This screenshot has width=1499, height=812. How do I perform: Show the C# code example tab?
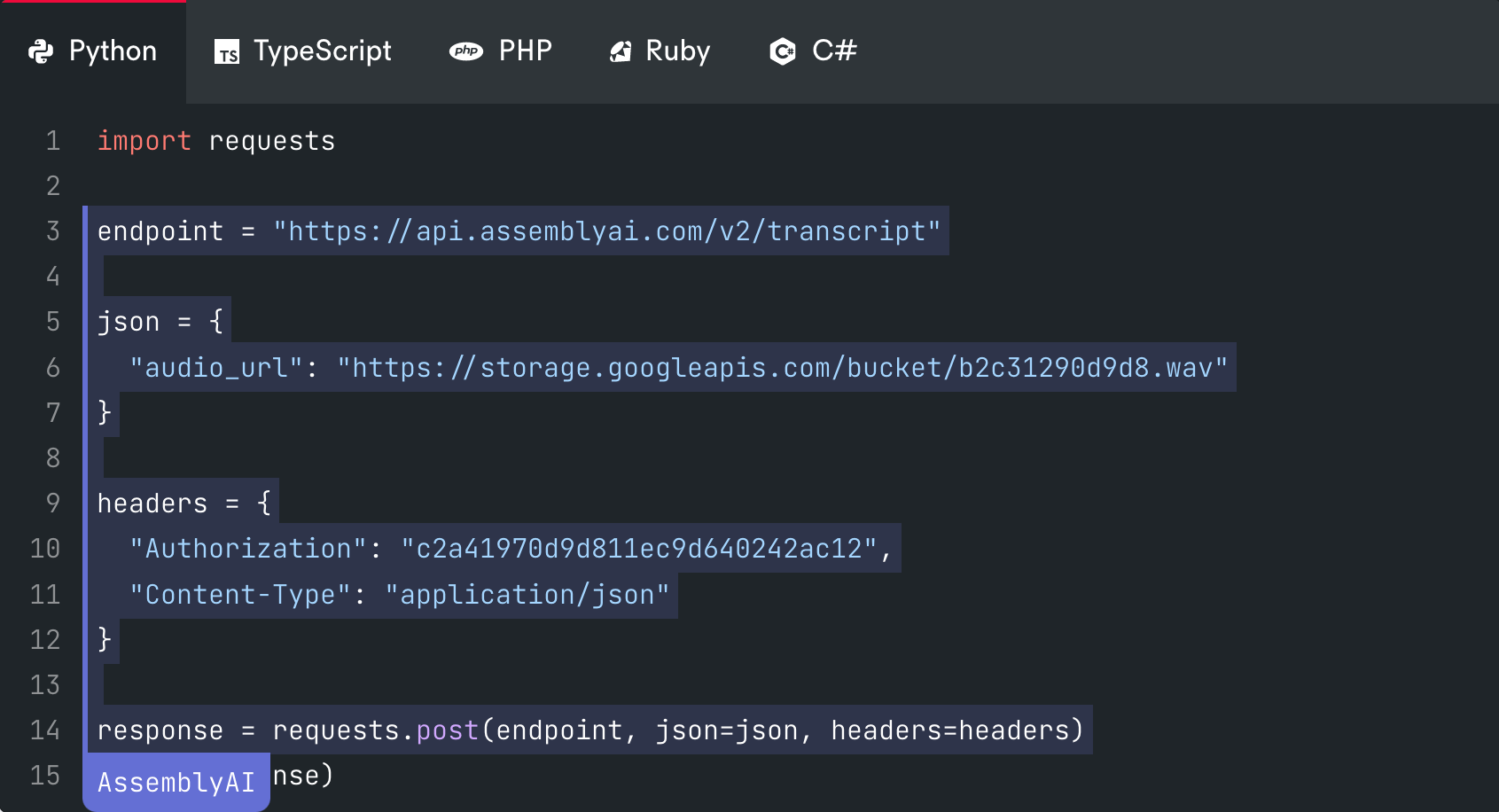(814, 51)
